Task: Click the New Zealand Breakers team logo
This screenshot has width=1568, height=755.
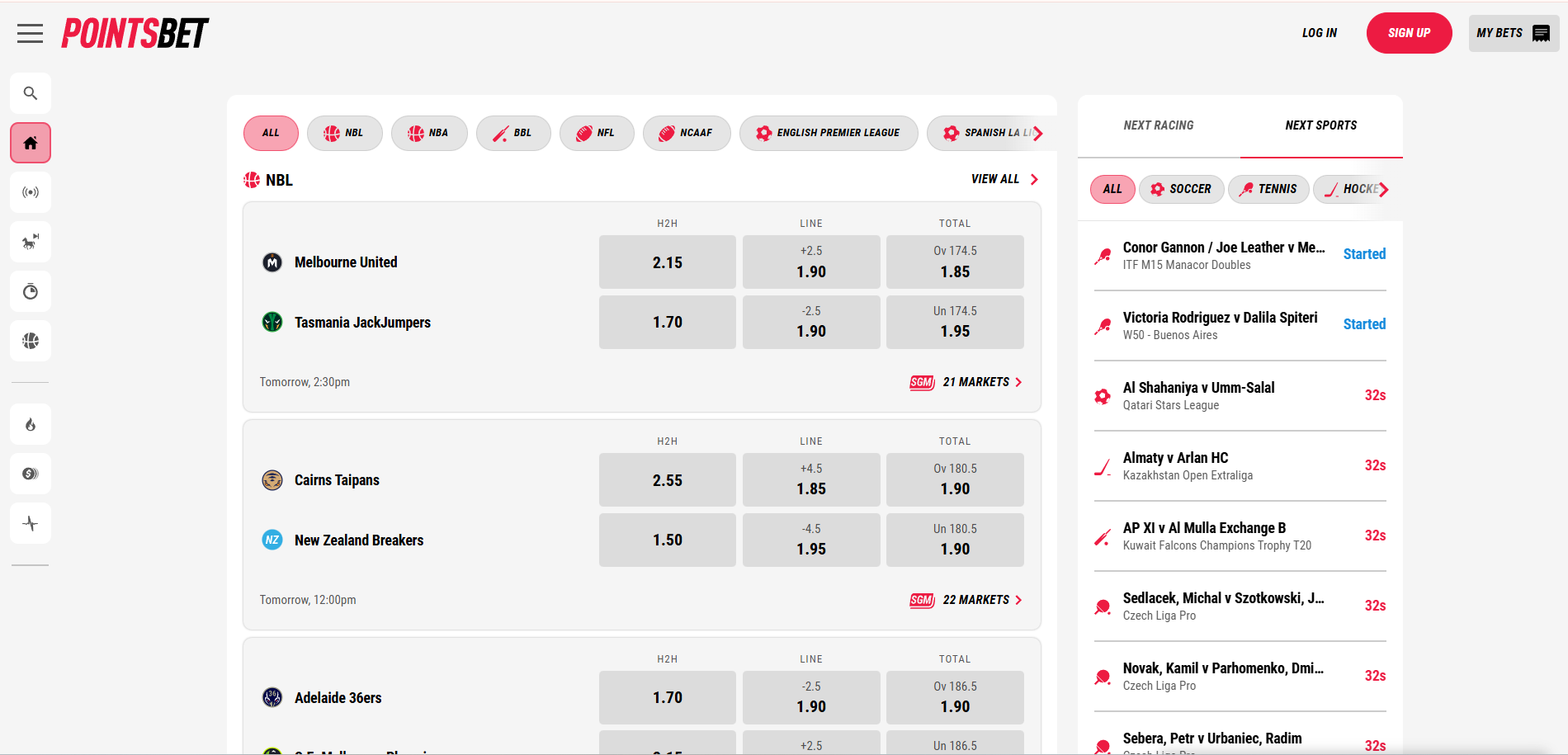Action: (272, 540)
